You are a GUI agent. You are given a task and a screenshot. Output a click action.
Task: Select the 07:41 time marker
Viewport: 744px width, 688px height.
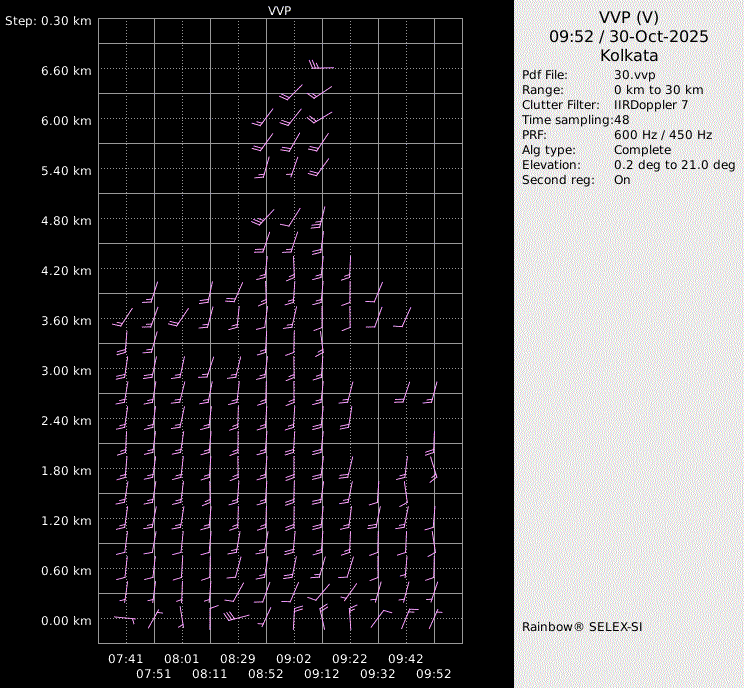126,659
